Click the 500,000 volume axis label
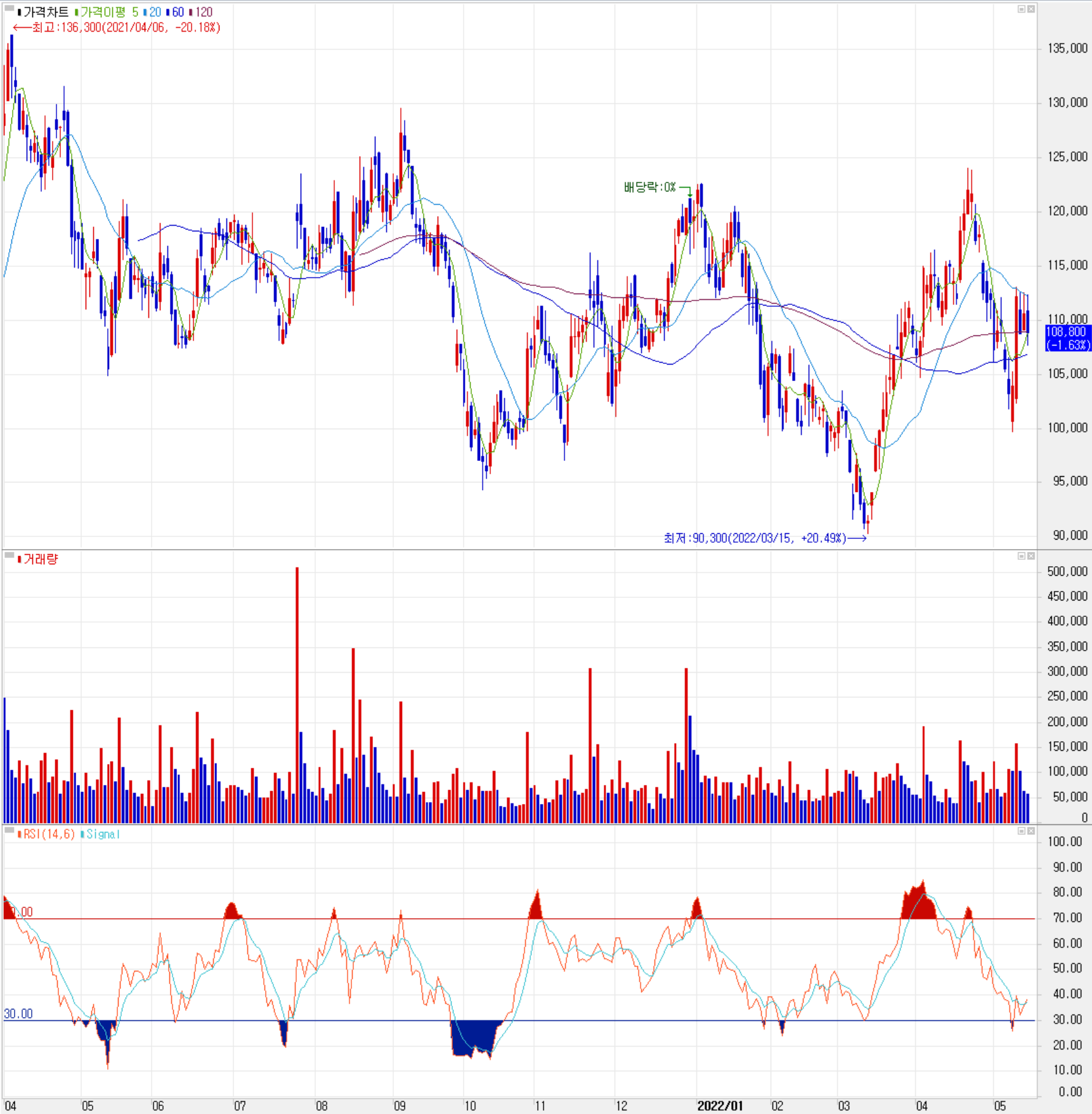This screenshot has width=1092, height=1114. (x=1067, y=571)
